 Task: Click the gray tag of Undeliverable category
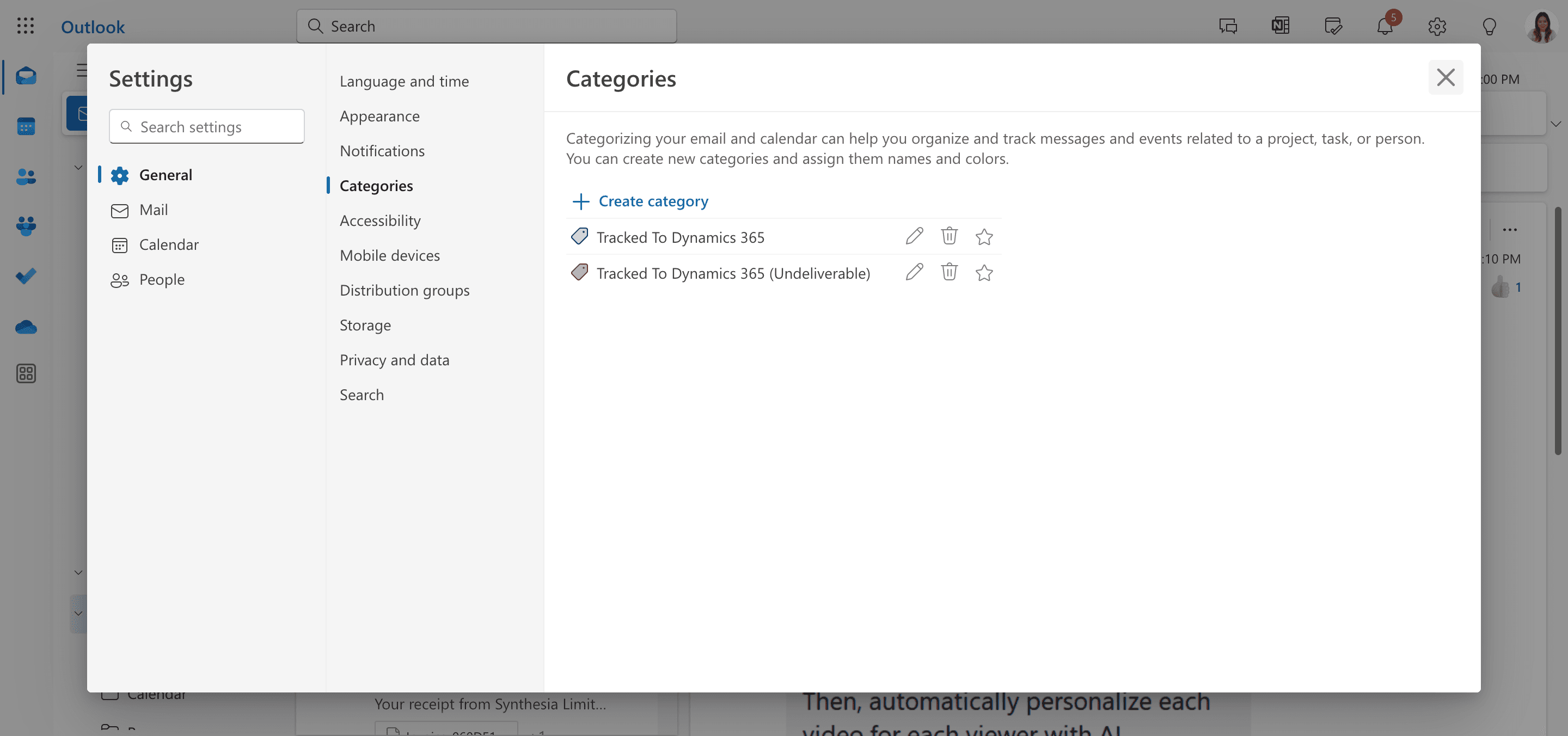tap(579, 272)
